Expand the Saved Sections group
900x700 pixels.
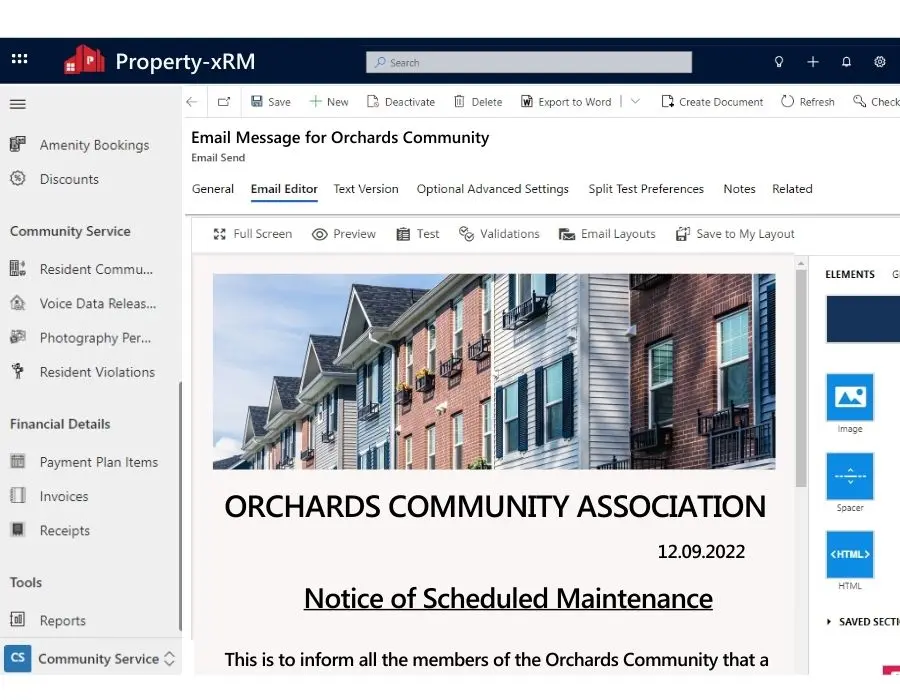pos(863,621)
